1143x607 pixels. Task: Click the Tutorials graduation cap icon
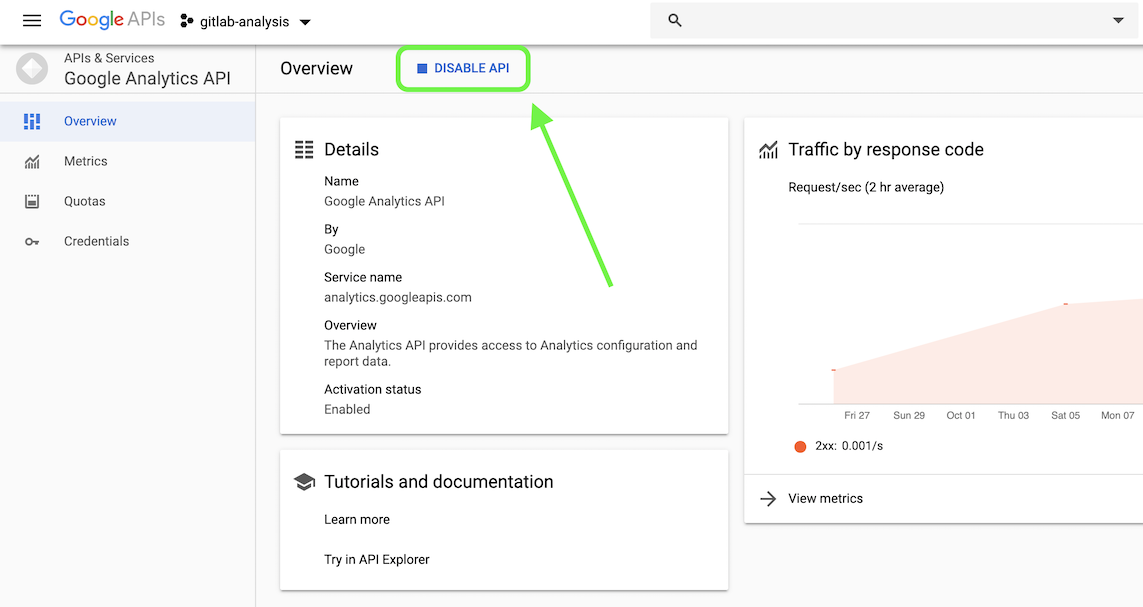coord(304,481)
